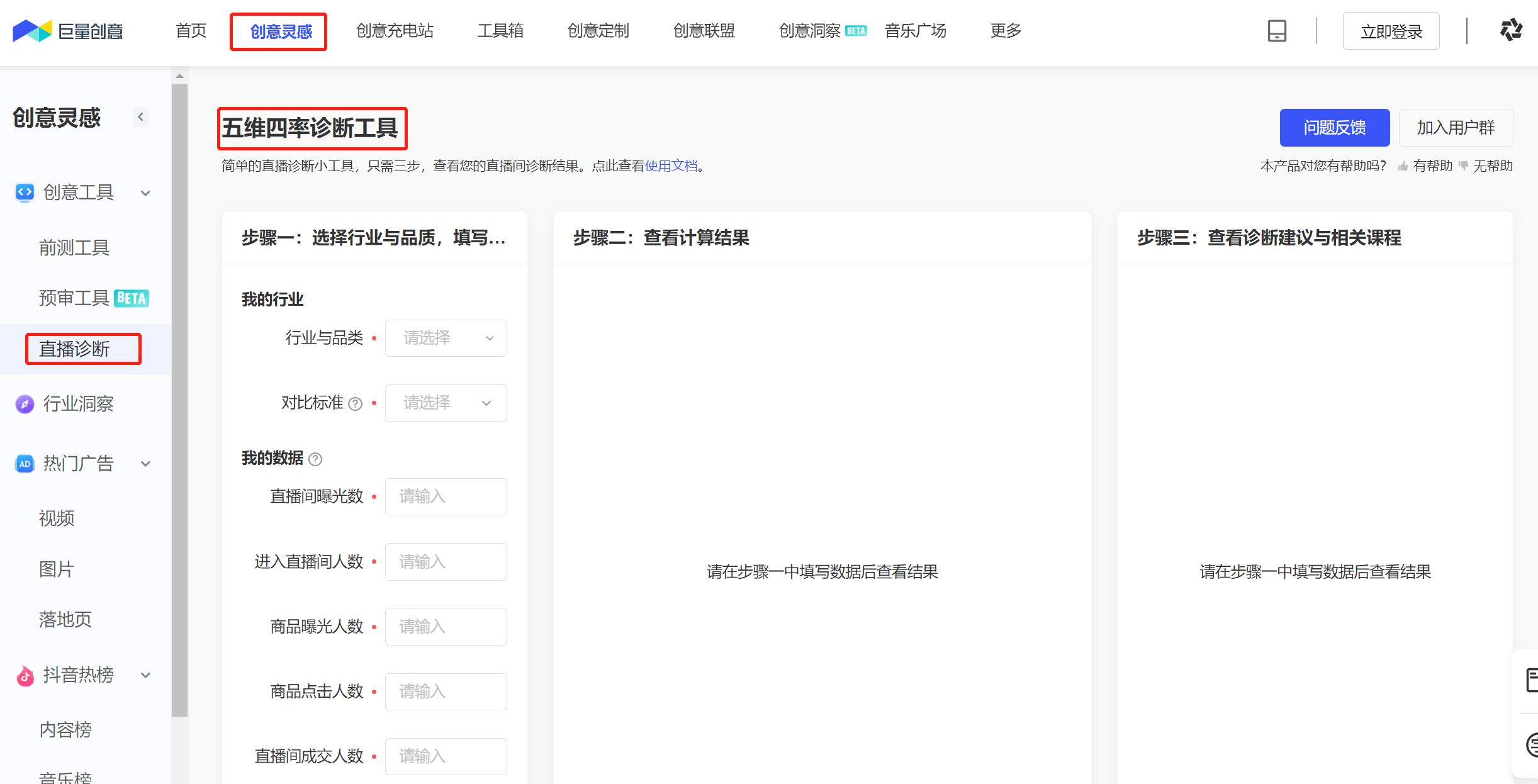1538x784 pixels.
Task: Open 创意联盟 in top navigation
Action: [x=704, y=31]
